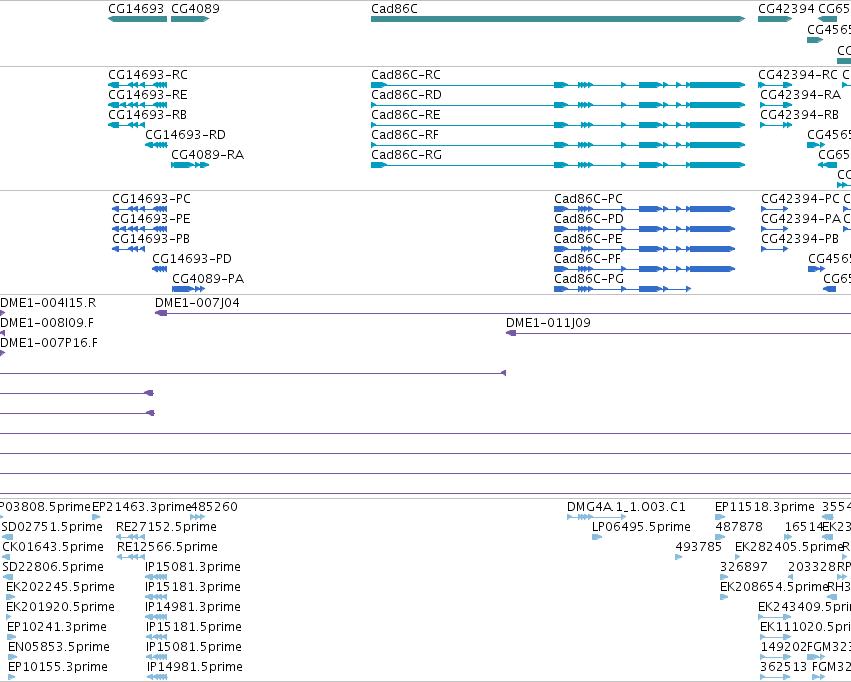The height and width of the screenshot is (682, 851).
Task: Click EST label EP21463.3prime
Action: point(142,507)
